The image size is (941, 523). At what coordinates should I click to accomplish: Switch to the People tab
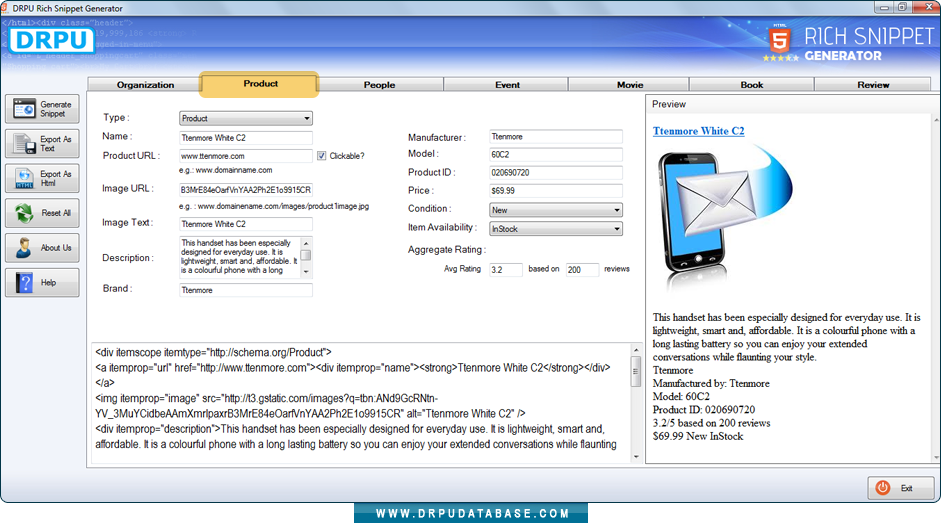pos(379,85)
